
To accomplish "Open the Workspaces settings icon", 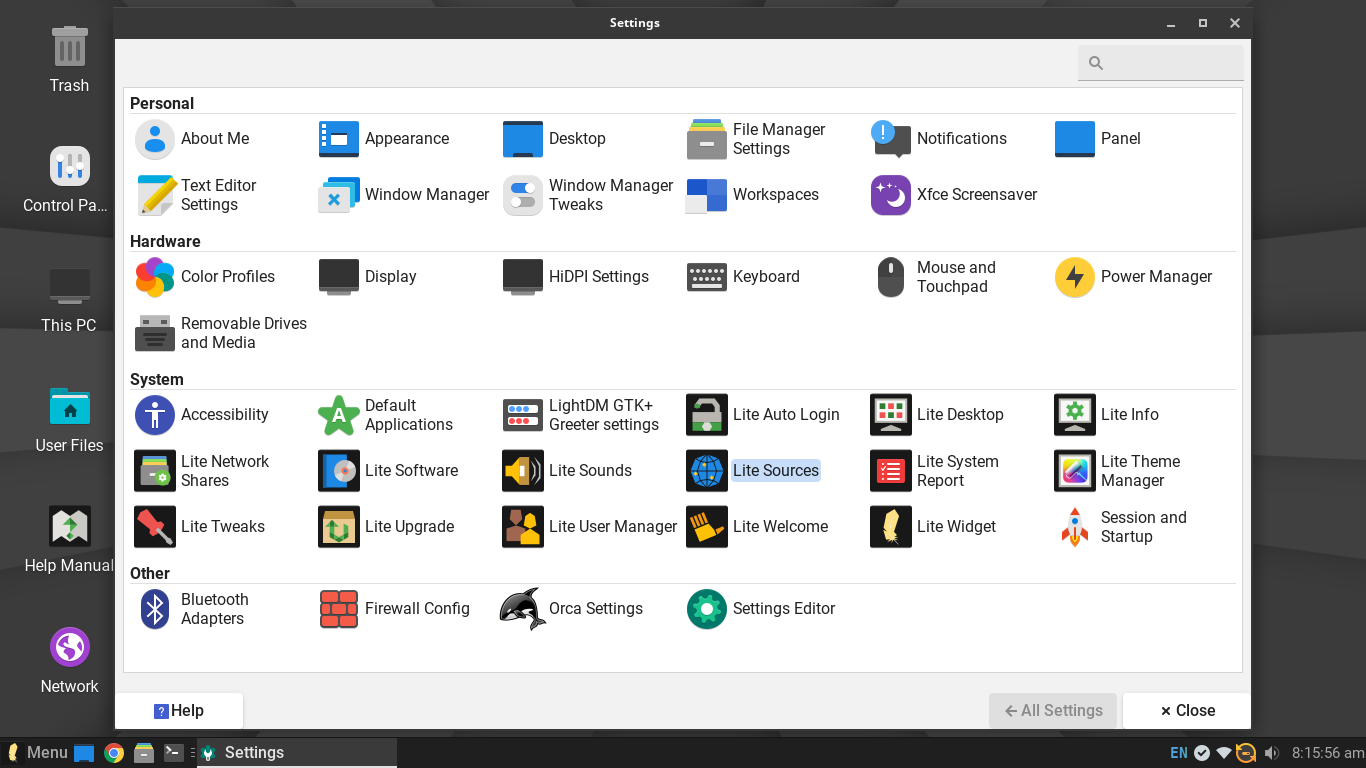I will [707, 195].
